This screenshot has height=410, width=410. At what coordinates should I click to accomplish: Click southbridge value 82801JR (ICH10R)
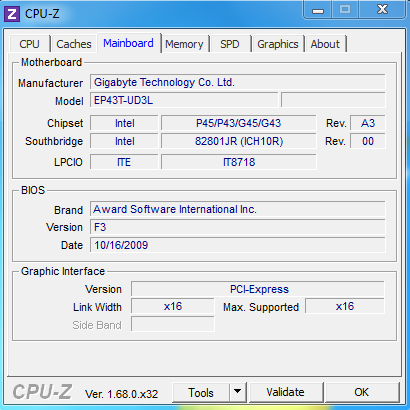click(x=239, y=141)
